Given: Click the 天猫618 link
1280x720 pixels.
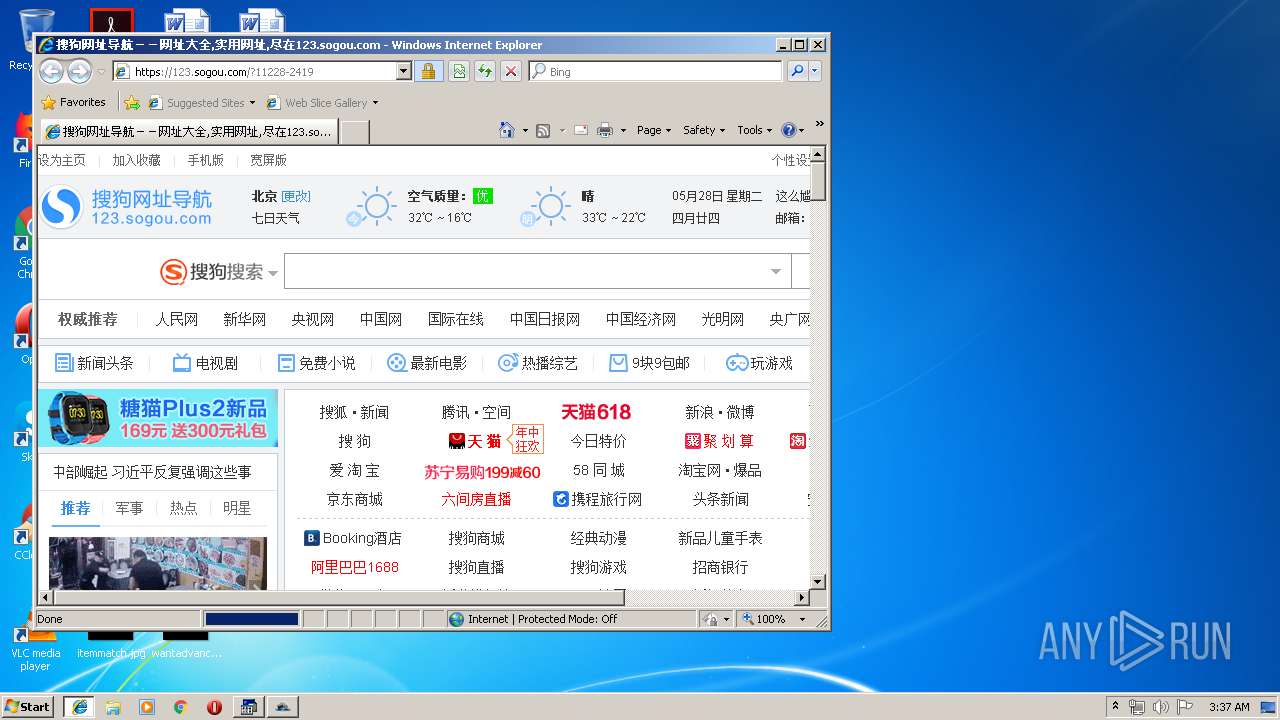Looking at the screenshot, I should coord(596,412).
